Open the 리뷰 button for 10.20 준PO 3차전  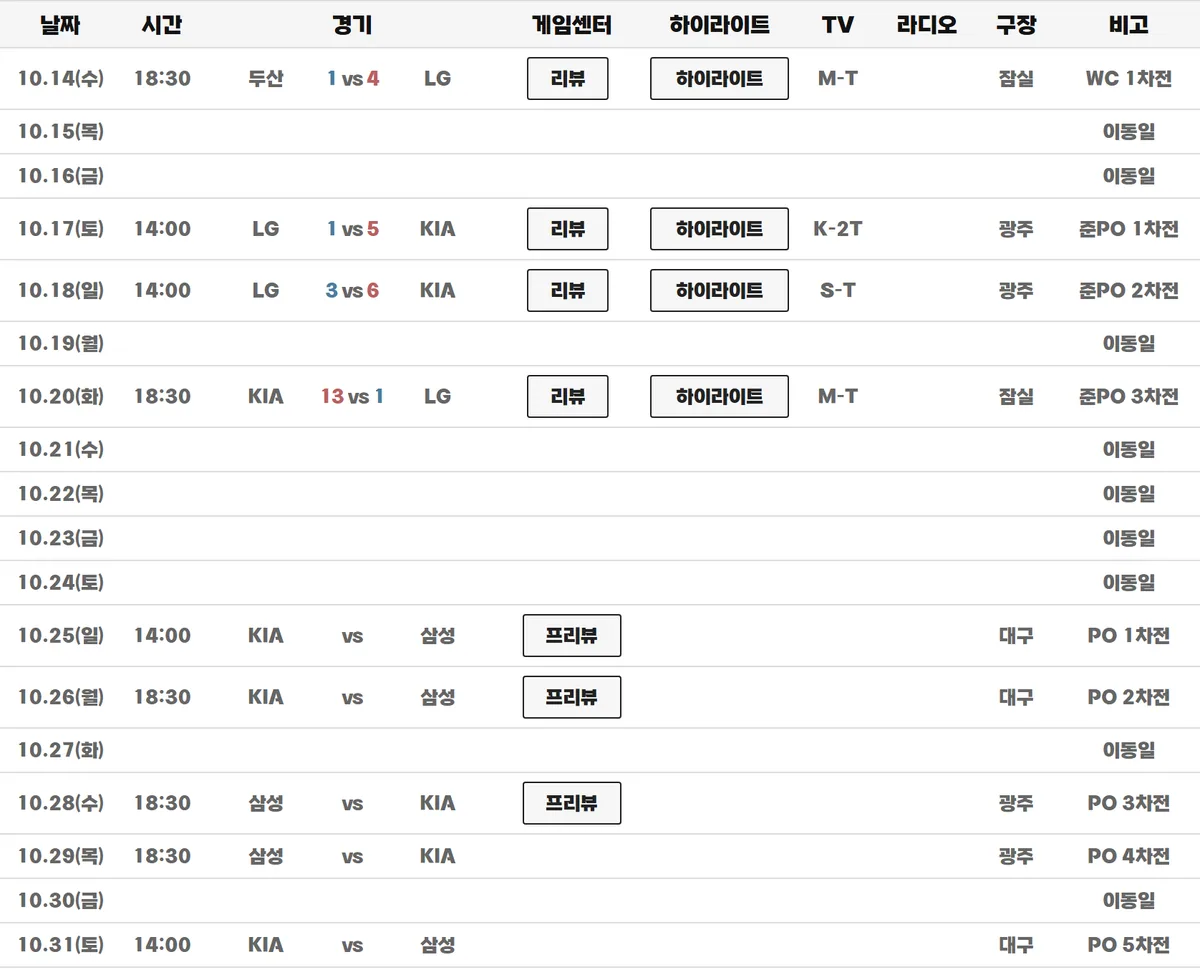(x=567, y=397)
